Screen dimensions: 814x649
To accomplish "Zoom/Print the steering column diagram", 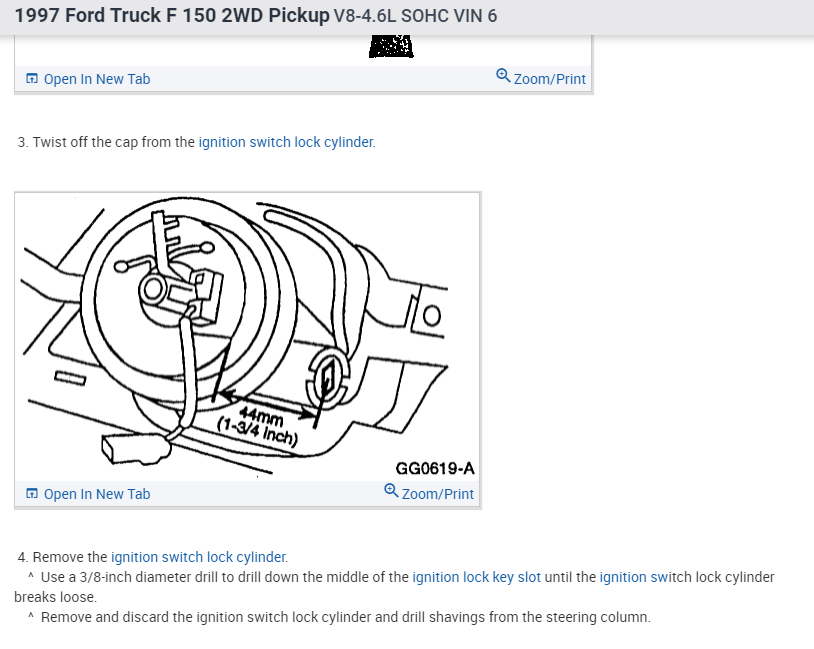I will point(429,493).
